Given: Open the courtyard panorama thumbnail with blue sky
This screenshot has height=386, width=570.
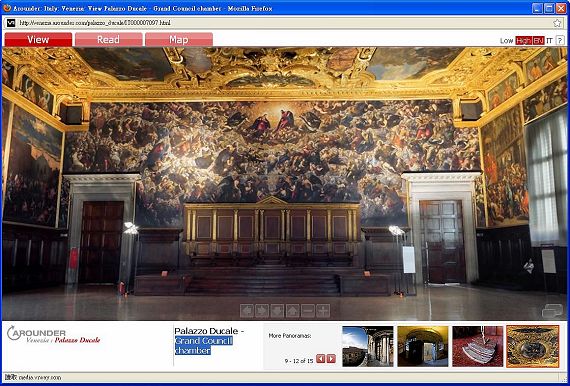Looking at the screenshot, I should click(368, 346).
